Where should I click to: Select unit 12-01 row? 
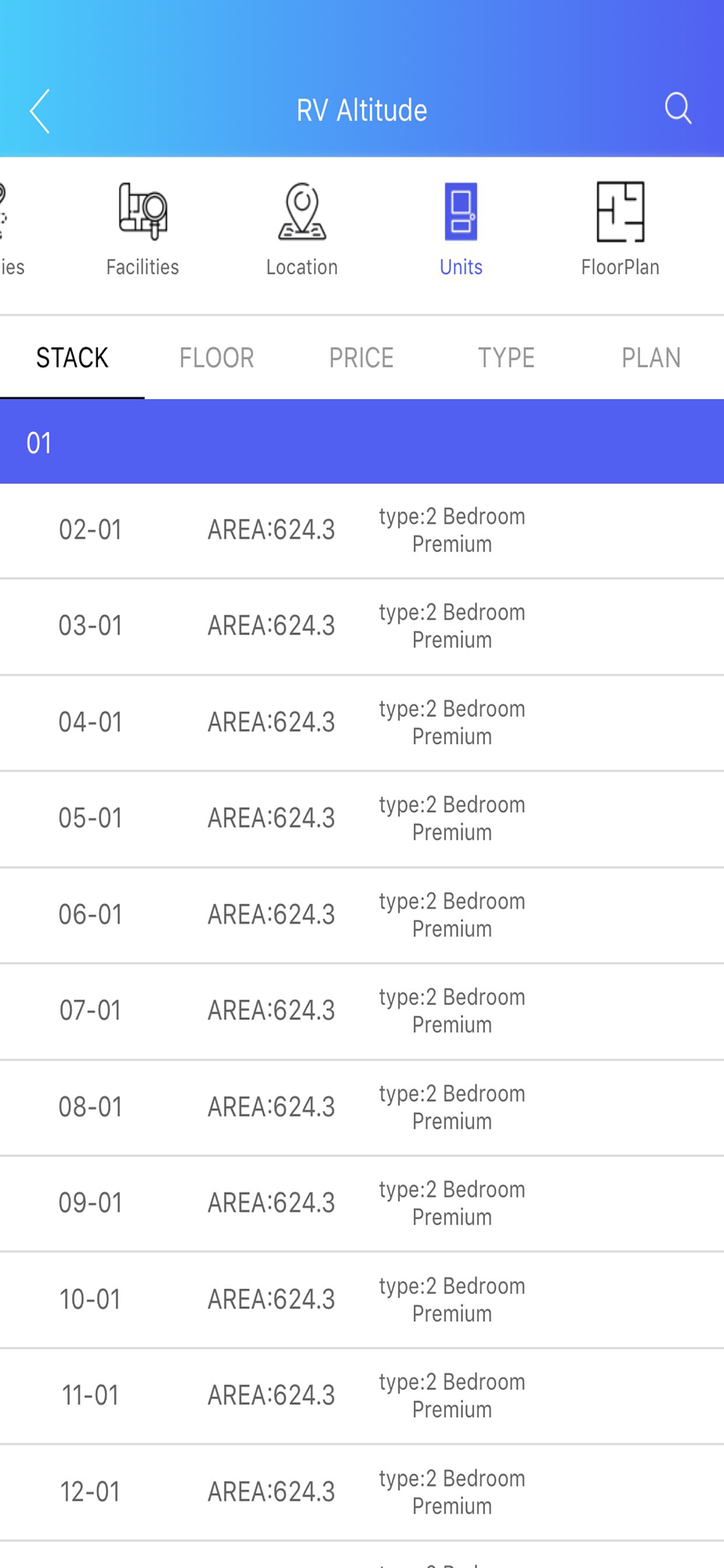tap(362, 1491)
